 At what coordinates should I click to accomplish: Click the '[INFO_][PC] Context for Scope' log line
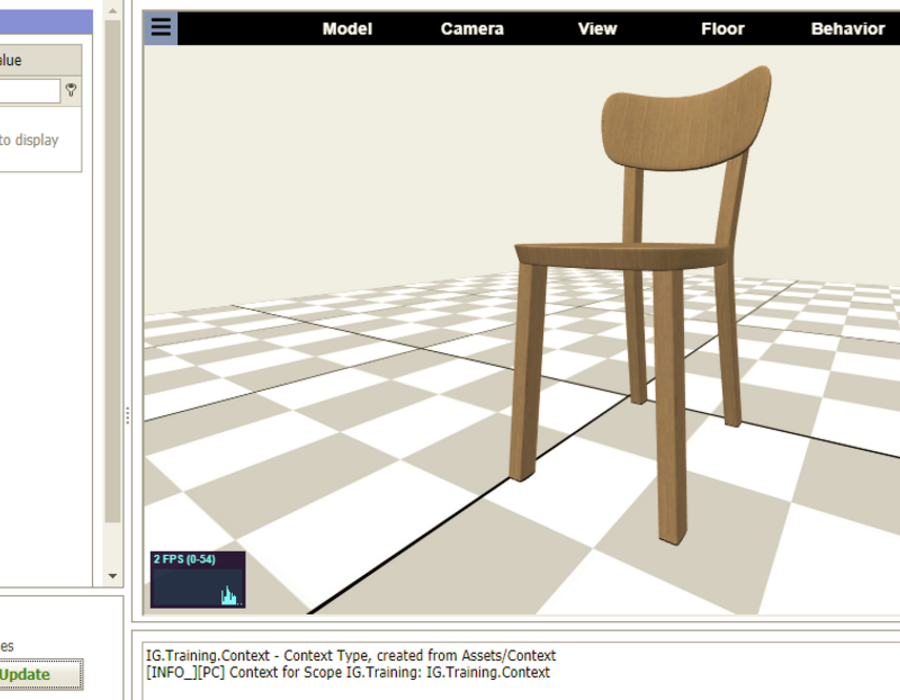click(x=348, y=672)
